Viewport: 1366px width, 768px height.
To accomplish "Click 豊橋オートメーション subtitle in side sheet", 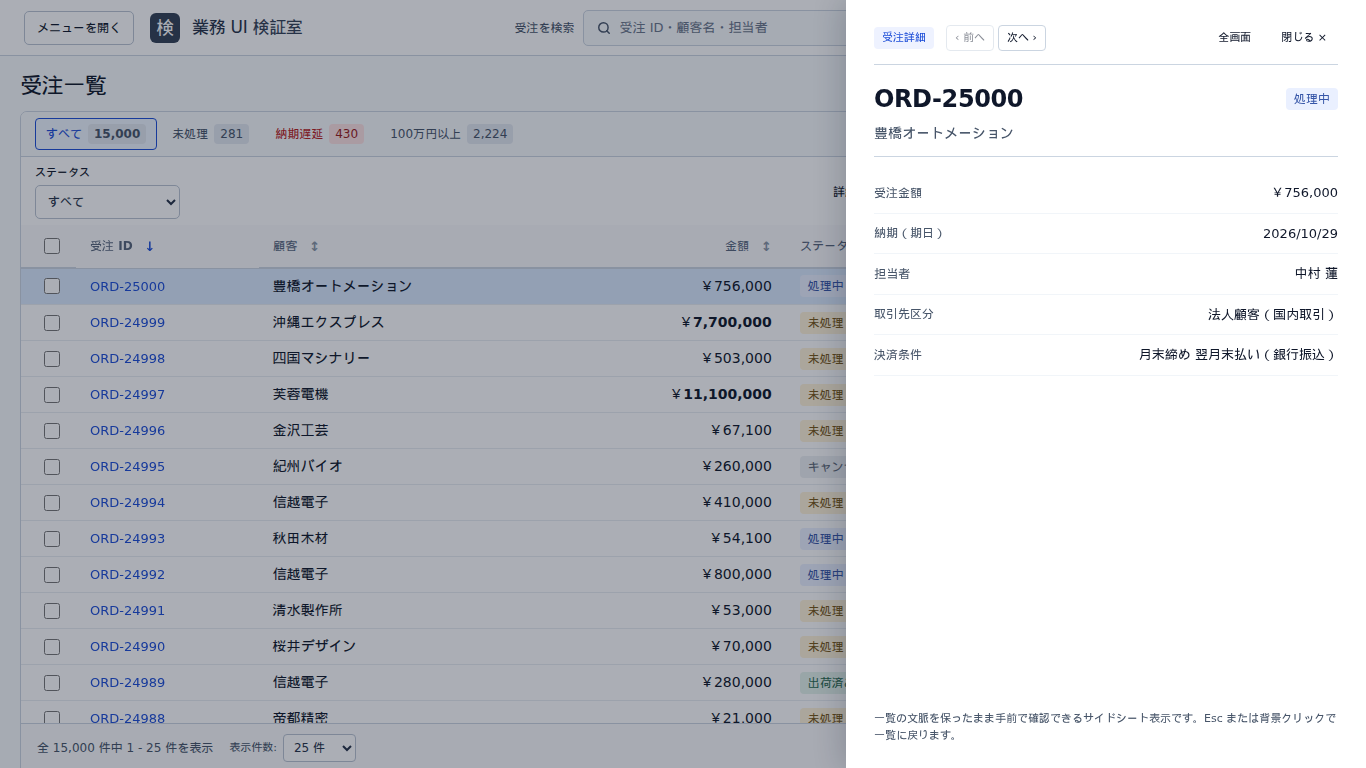I will click(x=943, y=132).
